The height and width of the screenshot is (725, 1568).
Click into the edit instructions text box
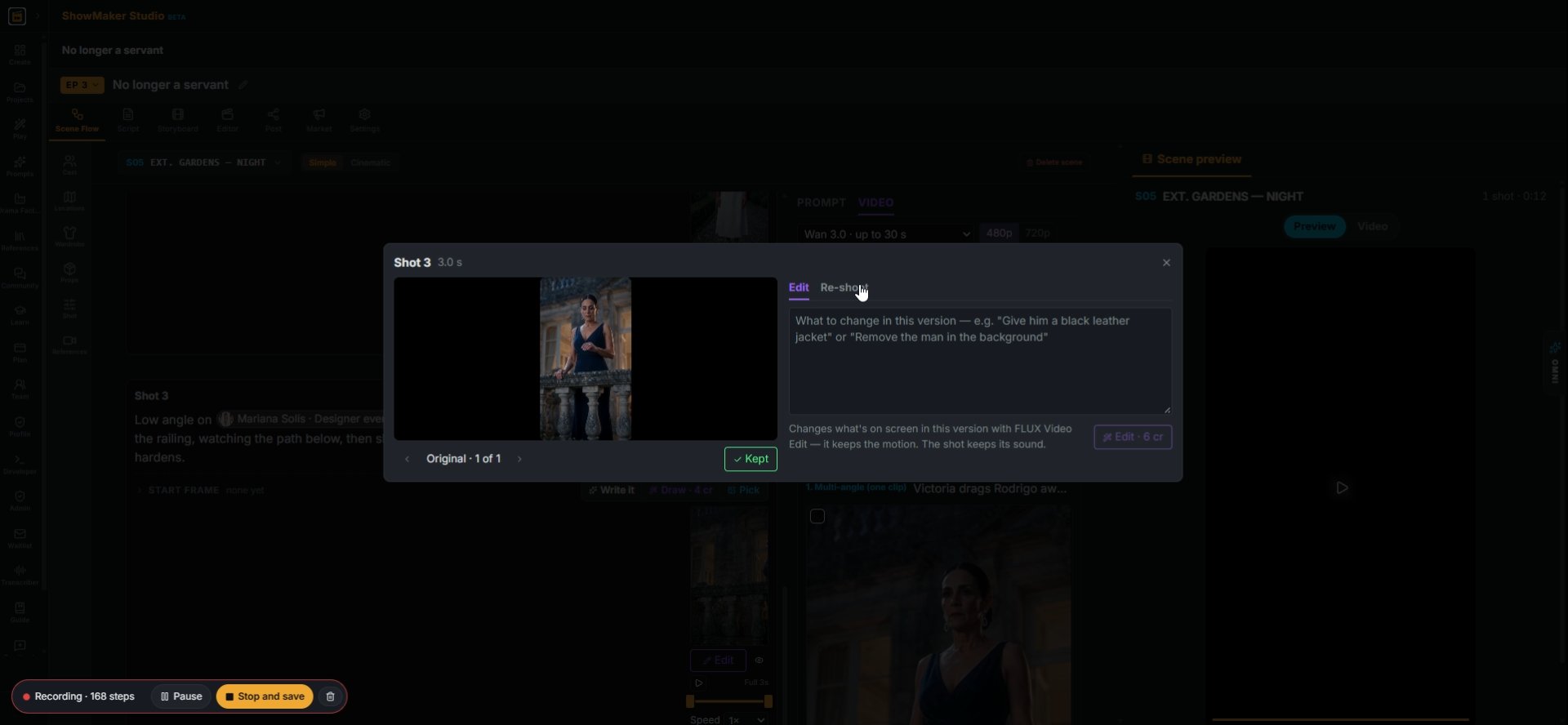pos(980,361)
